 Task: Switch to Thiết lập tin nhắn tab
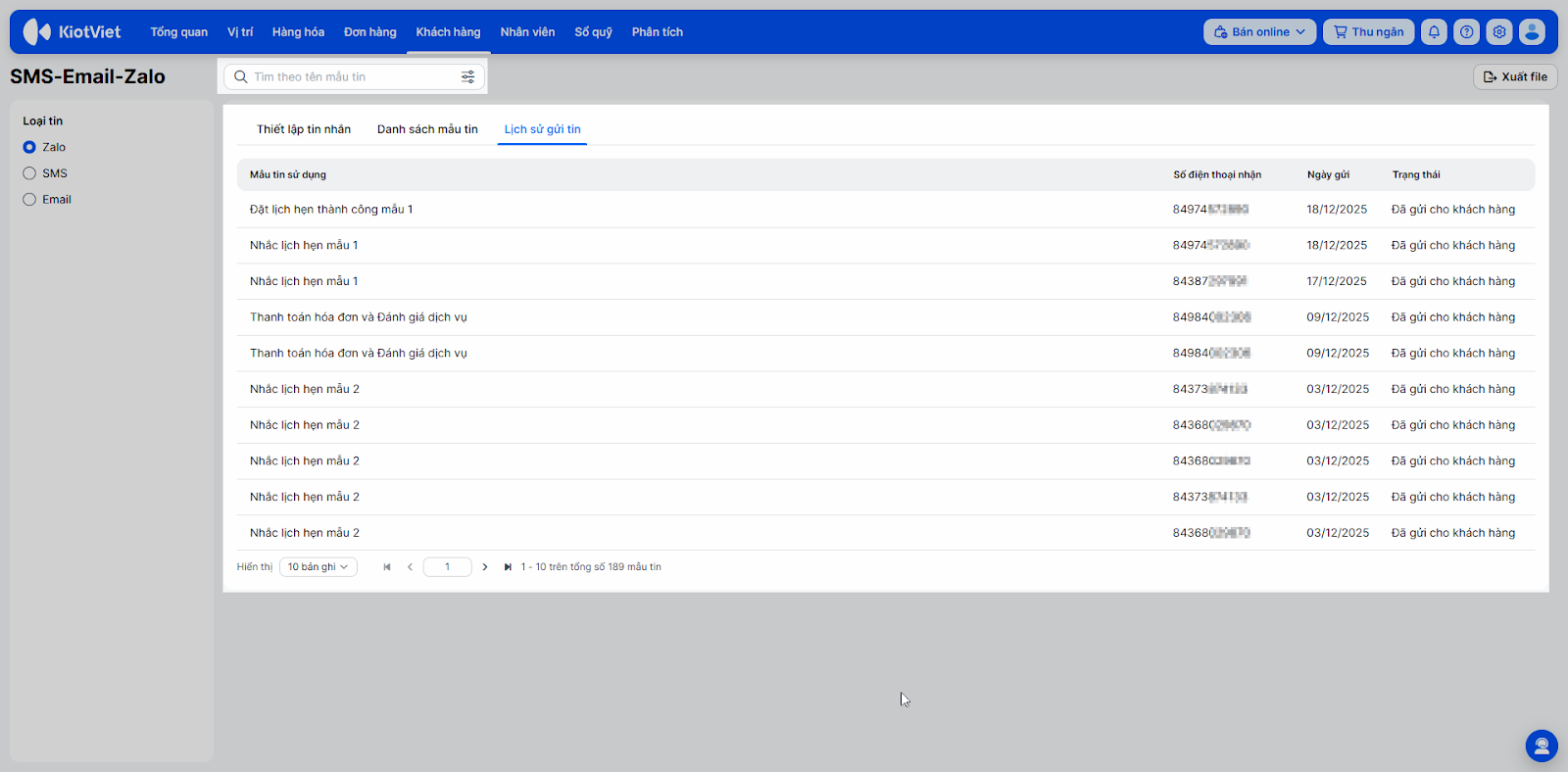click(304, 129)
